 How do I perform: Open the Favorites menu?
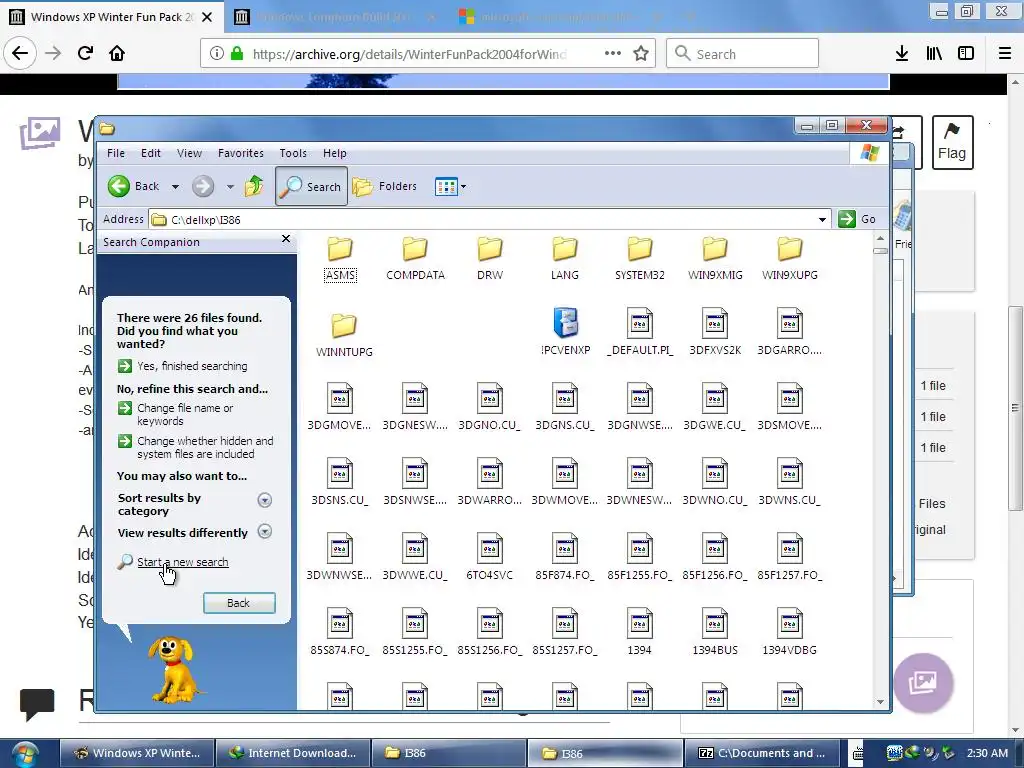click(x=240, y=153)
